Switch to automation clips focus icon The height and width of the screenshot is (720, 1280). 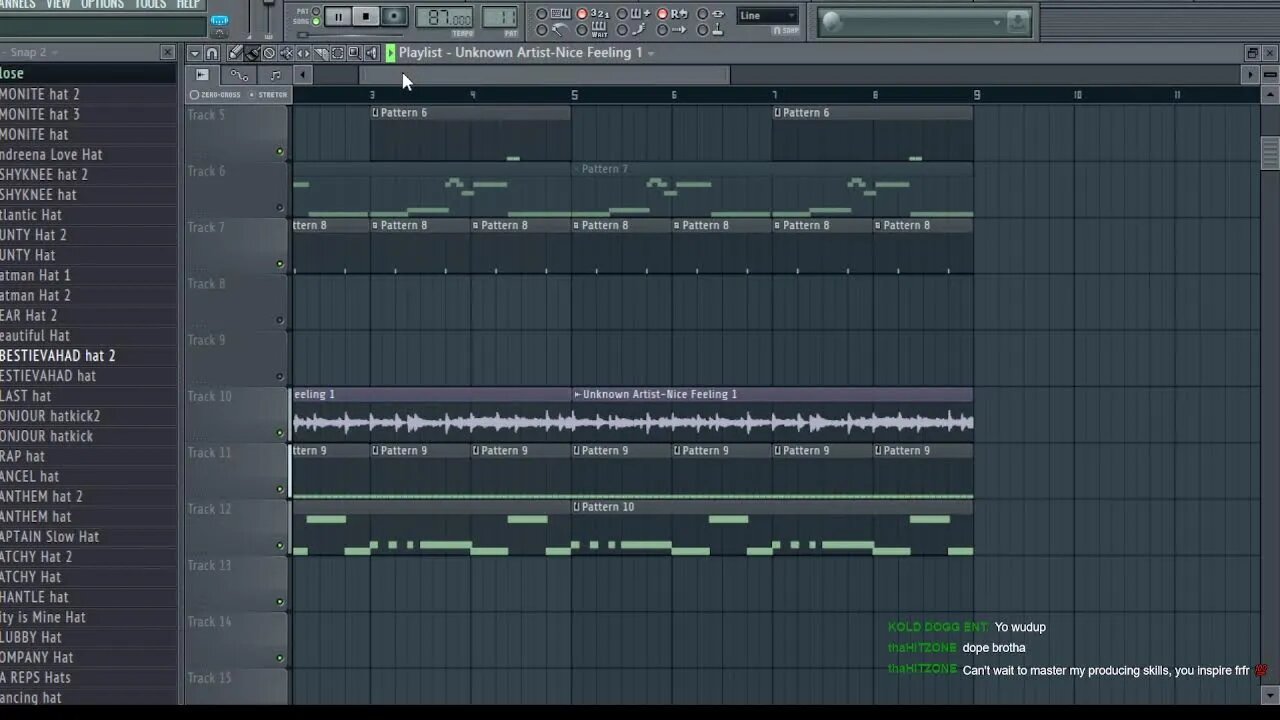click(x=239, y=75)
